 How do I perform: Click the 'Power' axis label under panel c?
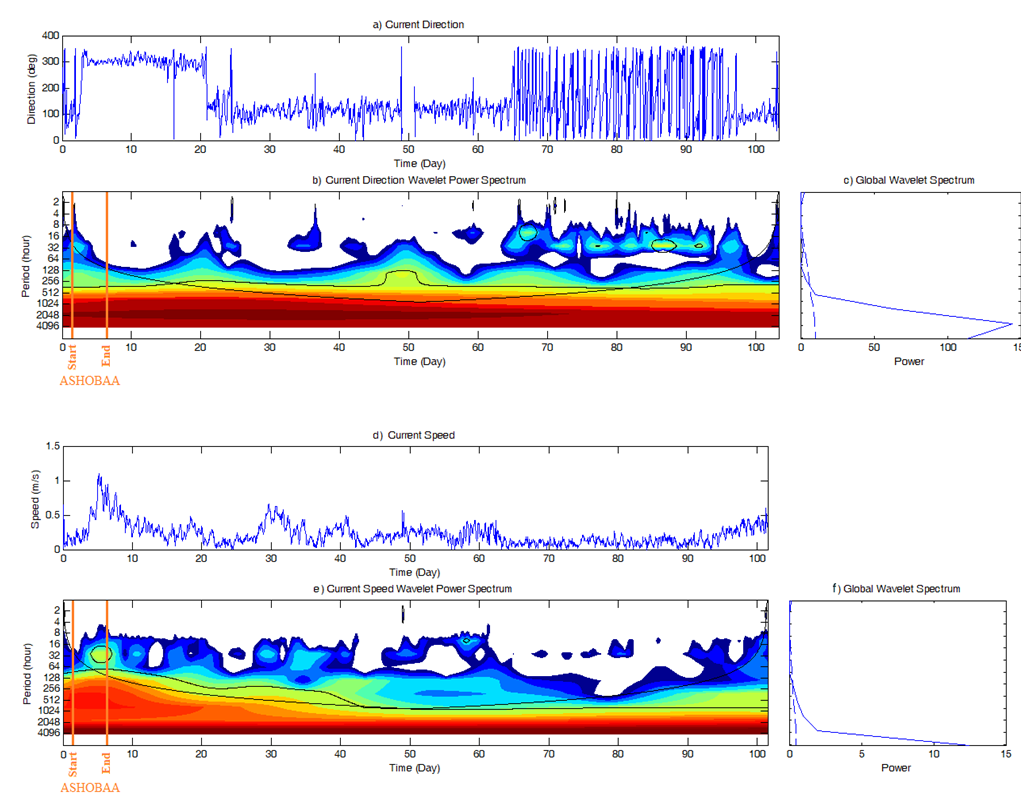point(910,361)
